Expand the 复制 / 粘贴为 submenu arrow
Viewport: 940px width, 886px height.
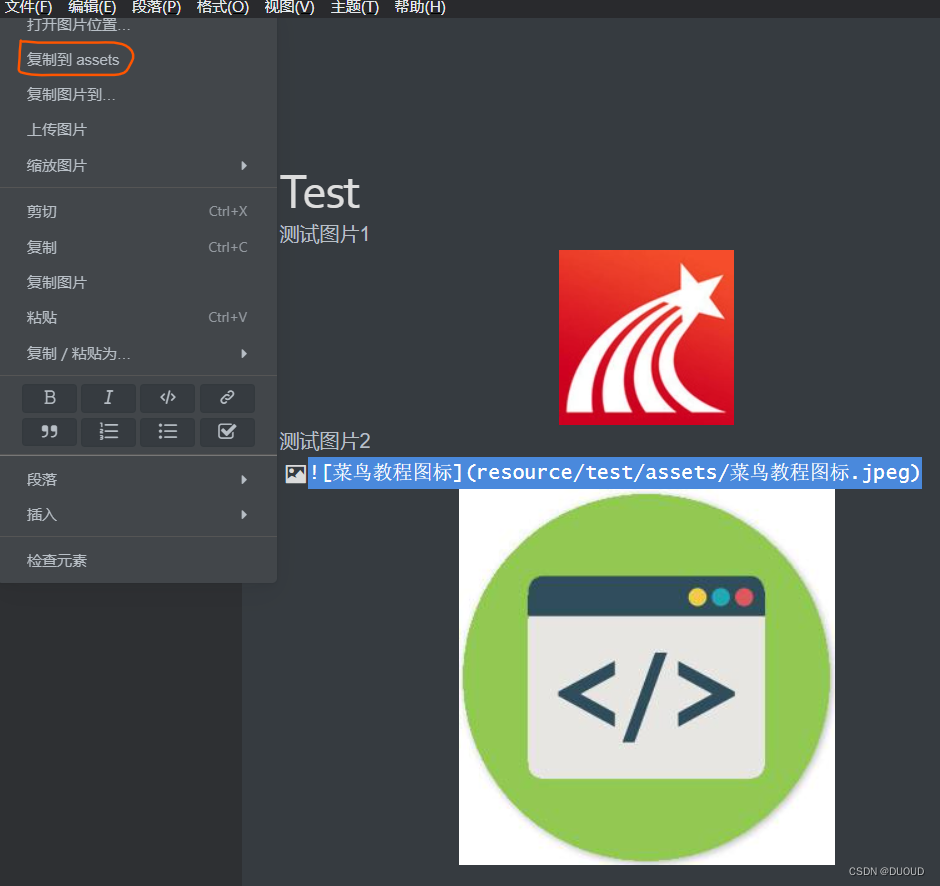click(244, 354)
